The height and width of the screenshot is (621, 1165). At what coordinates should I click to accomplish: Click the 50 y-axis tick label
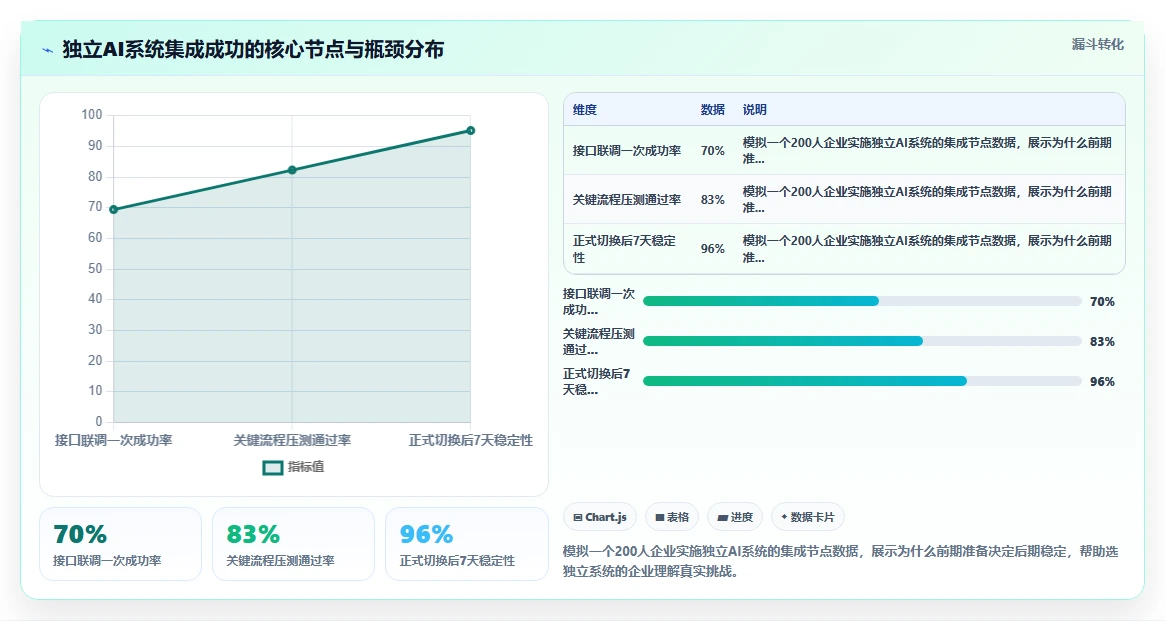tap(95, 268)
